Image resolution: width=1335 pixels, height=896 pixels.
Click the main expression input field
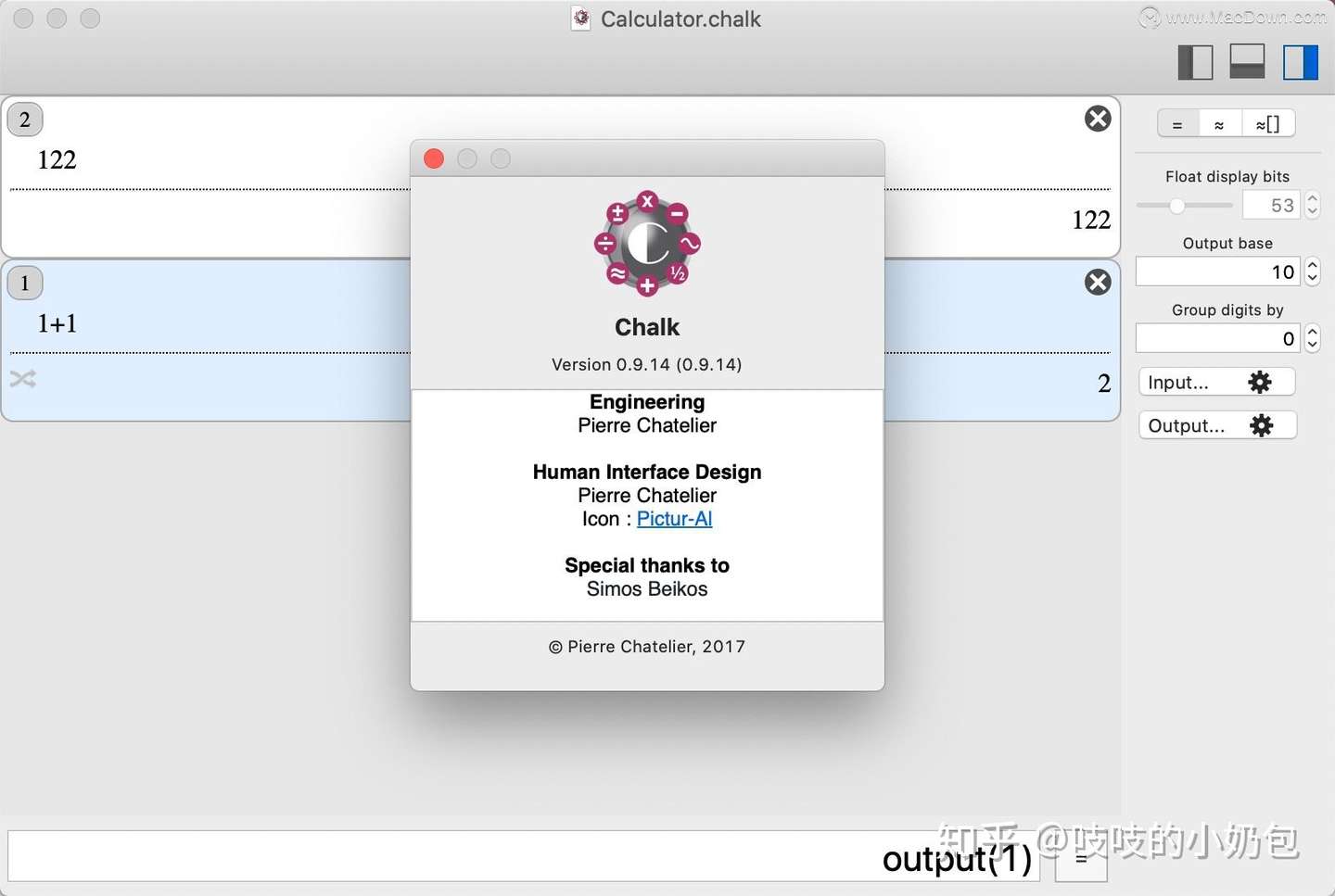click(524, 856)
